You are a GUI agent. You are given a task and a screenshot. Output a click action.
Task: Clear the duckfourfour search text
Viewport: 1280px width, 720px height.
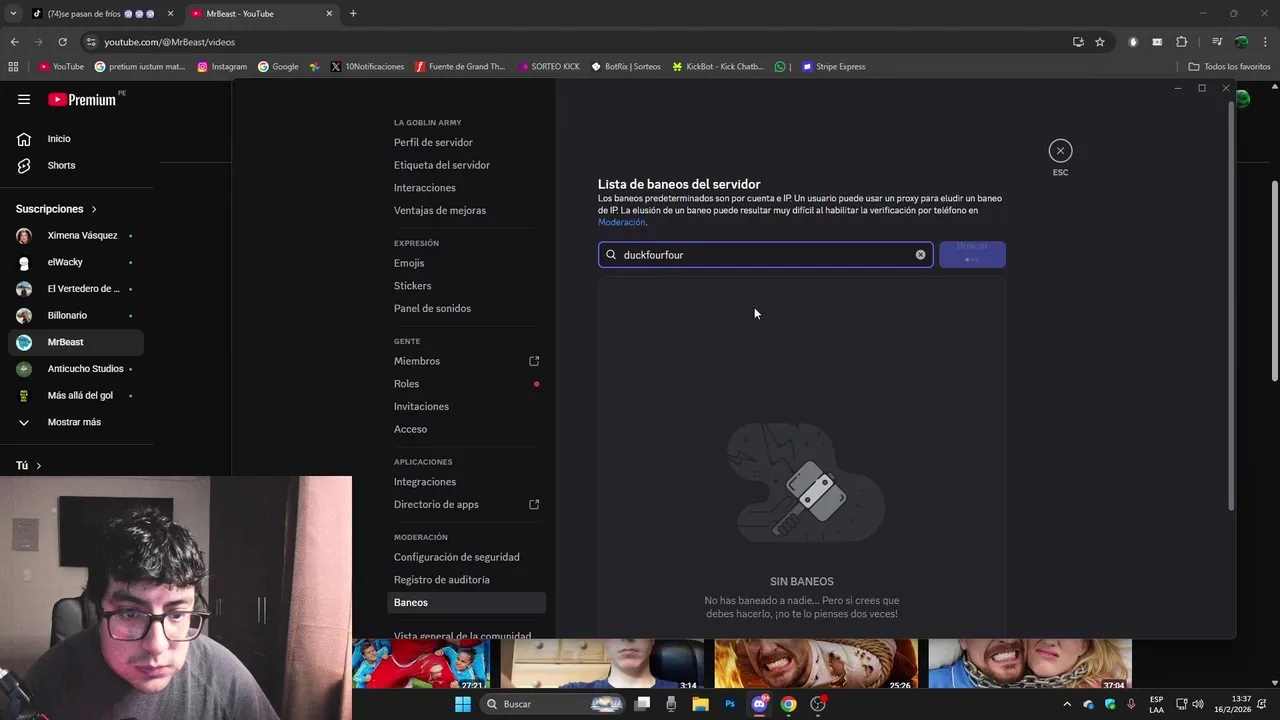click(x=920, y=255)
